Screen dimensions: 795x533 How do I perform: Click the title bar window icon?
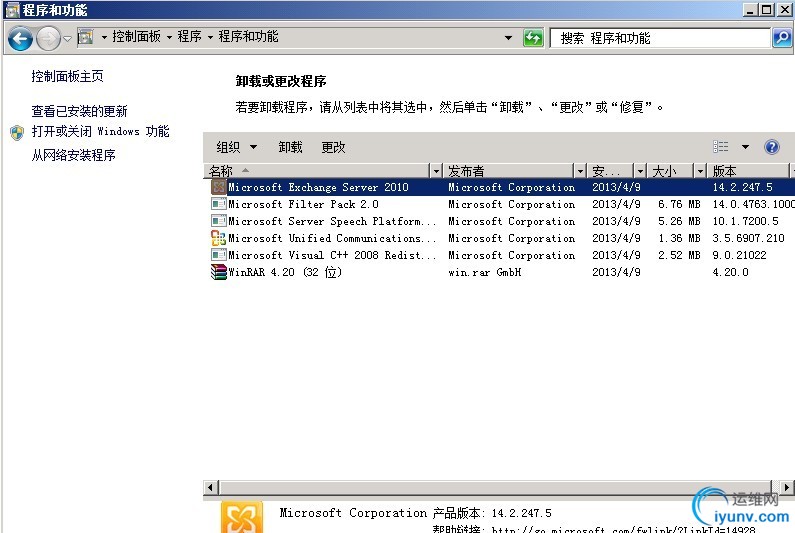12,10
